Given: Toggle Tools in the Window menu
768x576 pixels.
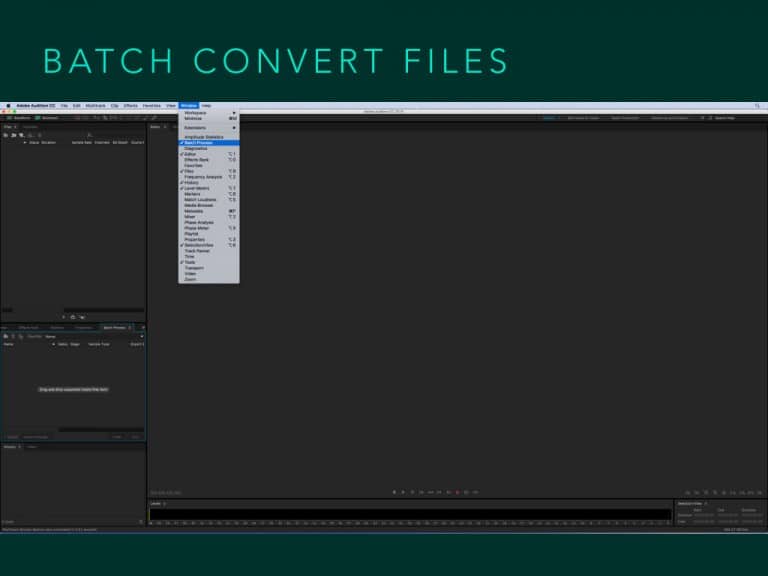Looking at the screenshot, I should coord(209,262).
